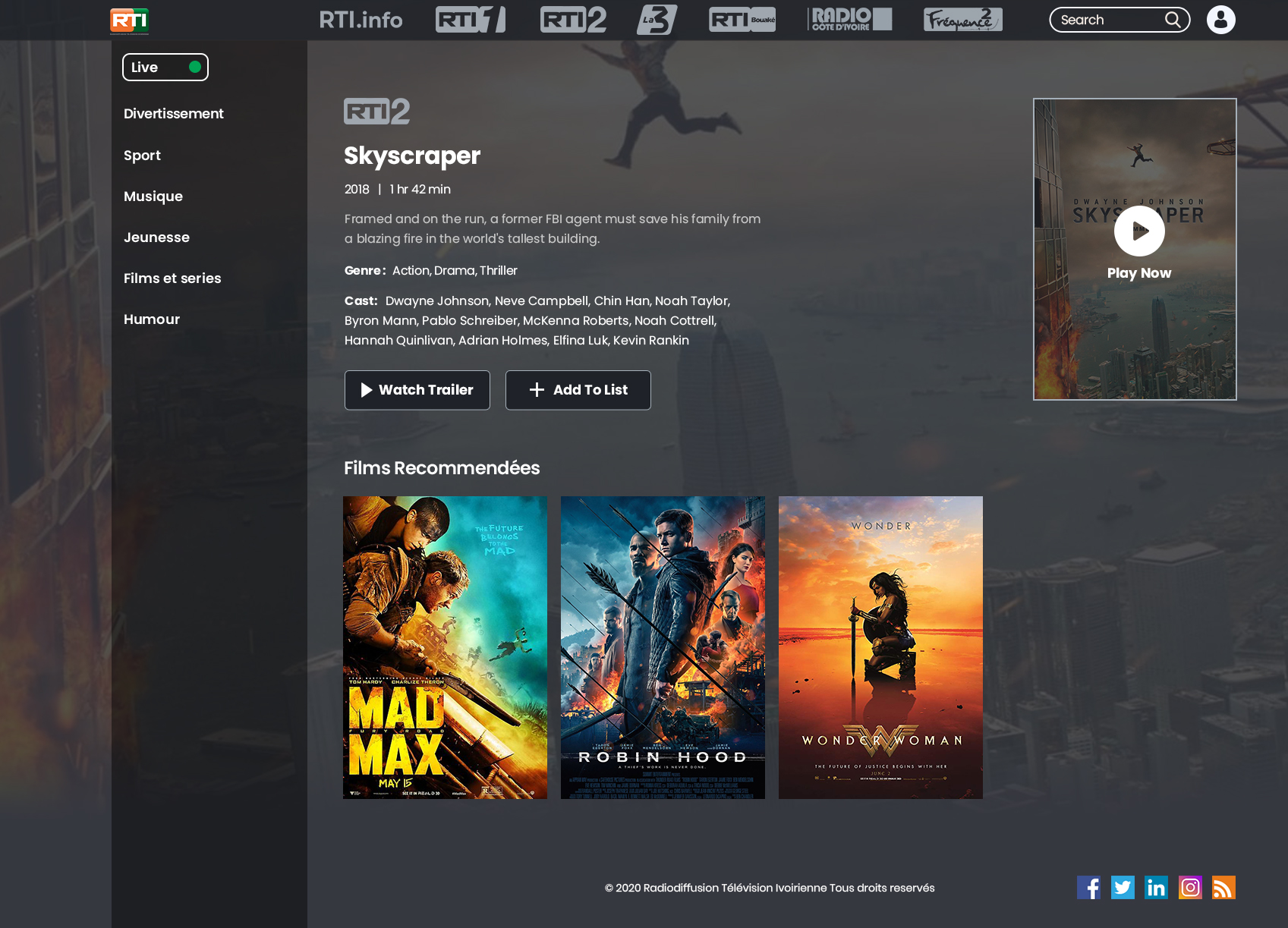Open the Radio Côte d'Ivoire logo
Image resolution: width=1288 pixels, height=928 pixels.
pos(849,20)
